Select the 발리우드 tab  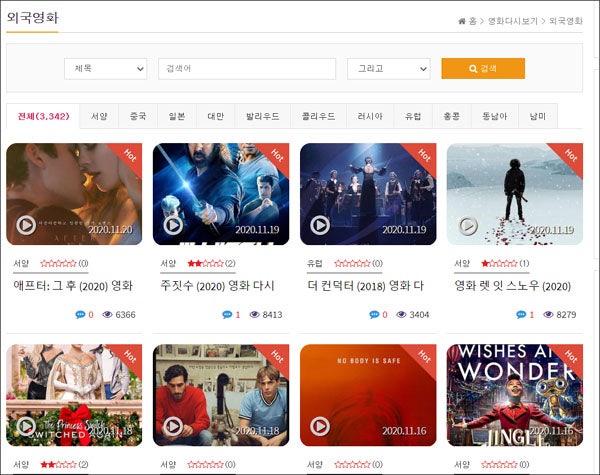pyautogui.click(x=263, y=116)
